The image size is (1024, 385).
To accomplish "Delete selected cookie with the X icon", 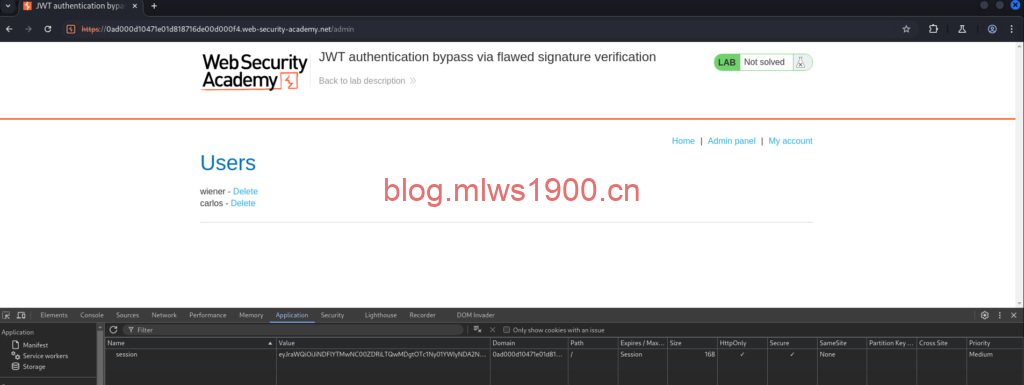I will click(x=492, y=330).
